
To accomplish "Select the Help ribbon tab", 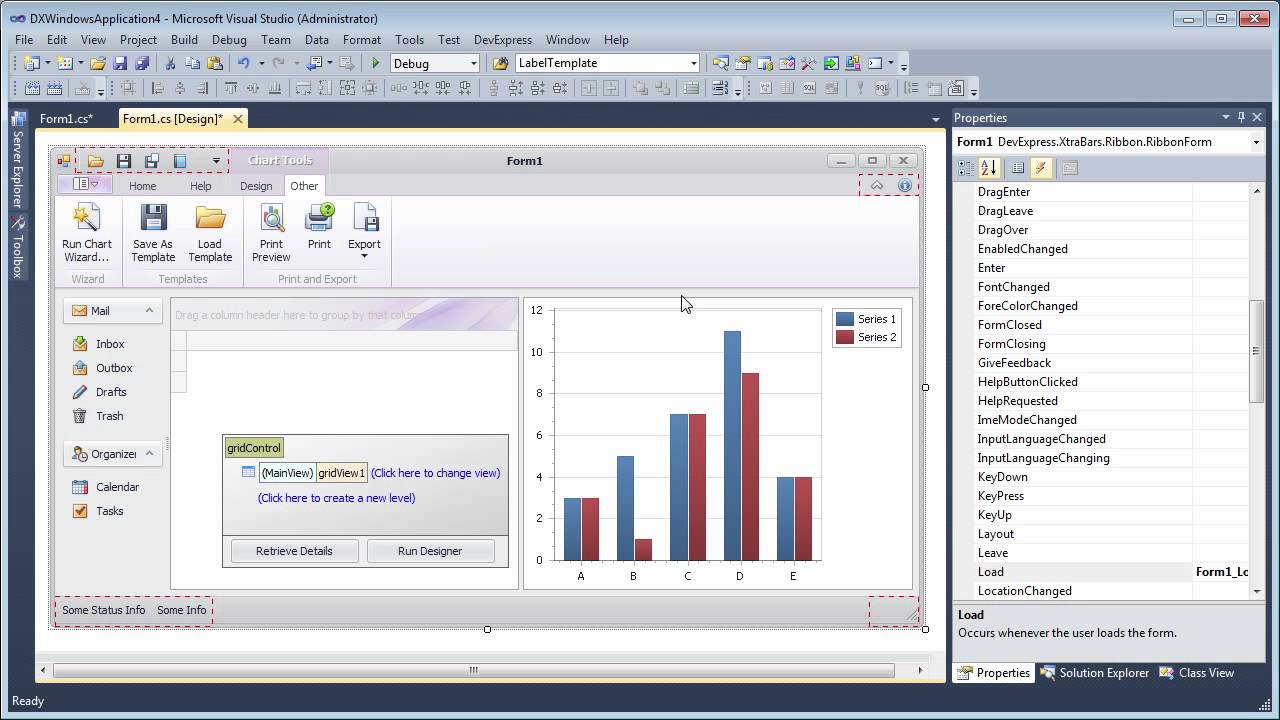I will pyautogui.click(x=201, y=186).
